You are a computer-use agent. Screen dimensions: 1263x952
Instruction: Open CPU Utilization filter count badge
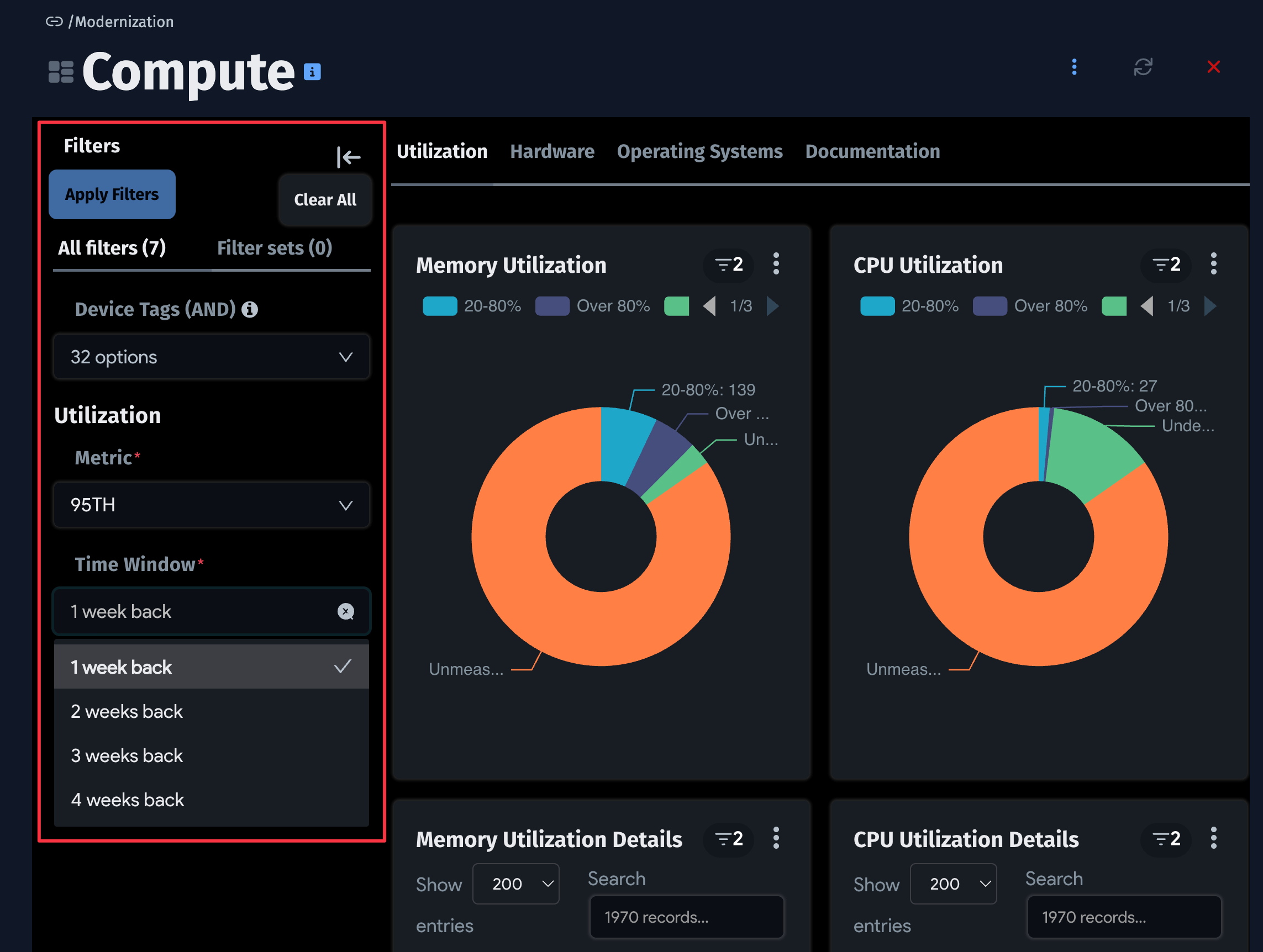click(1166, 265)
